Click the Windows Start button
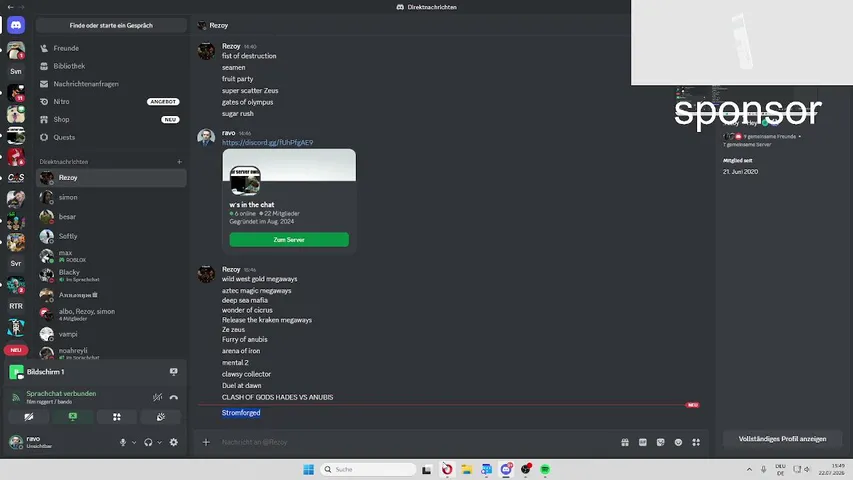Screen dimensions: 853x480 pos(308,469)
